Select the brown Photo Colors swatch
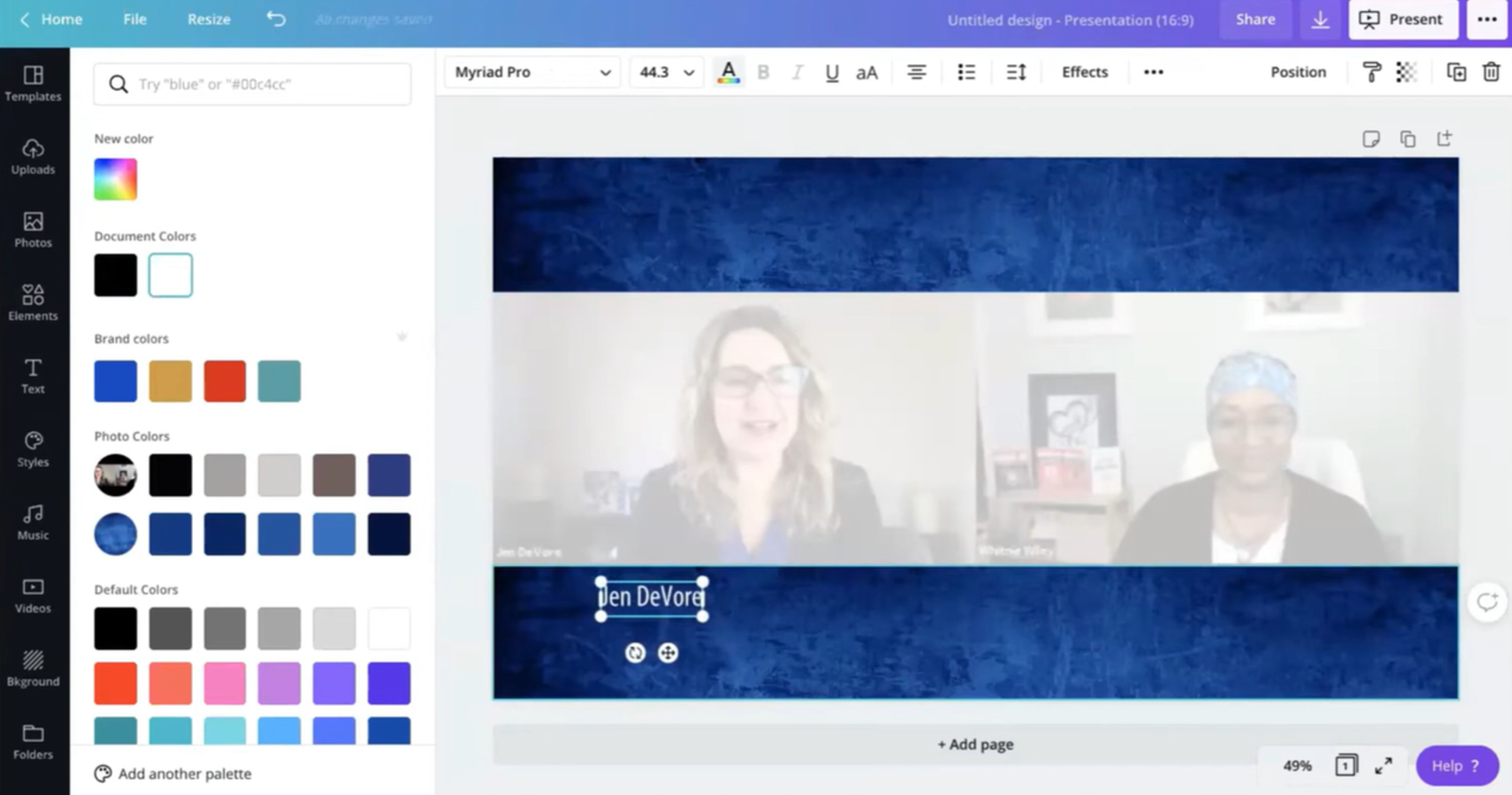 pos(334,475)
